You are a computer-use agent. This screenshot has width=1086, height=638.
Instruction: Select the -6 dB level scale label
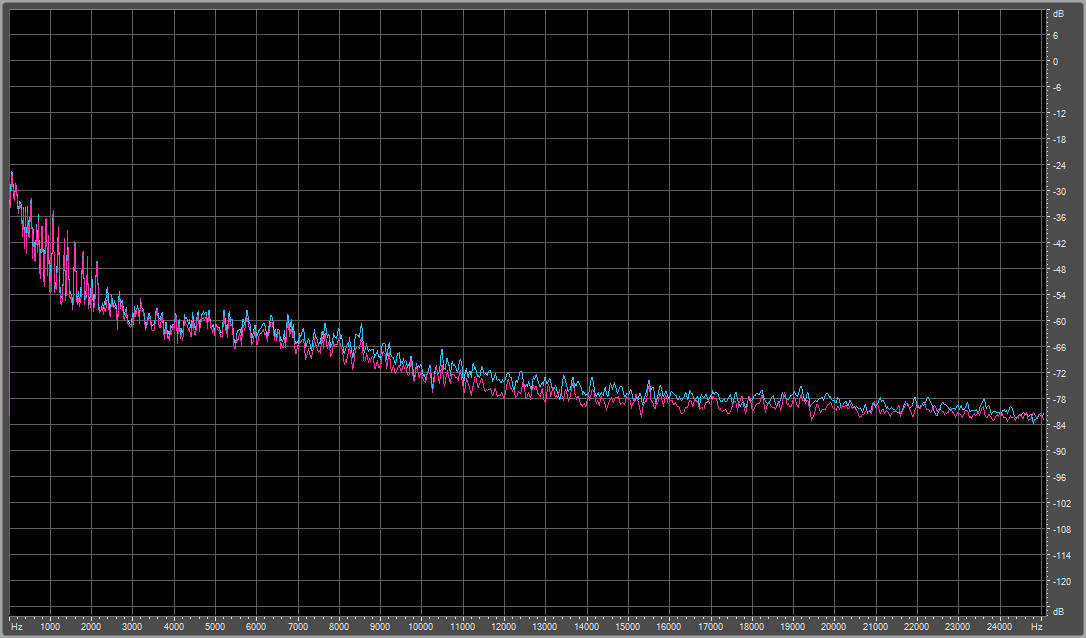tap(1057, 87)
